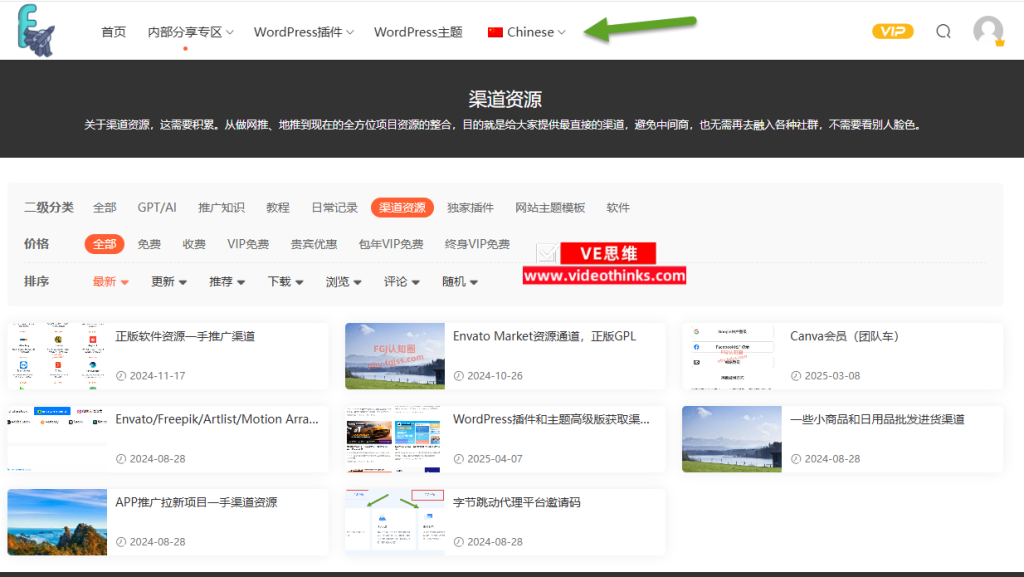The height and width of the screenshot is (577, 1024).
Task: Click the 一些小商品 post lake thumbnail
Action: point(731,439)
